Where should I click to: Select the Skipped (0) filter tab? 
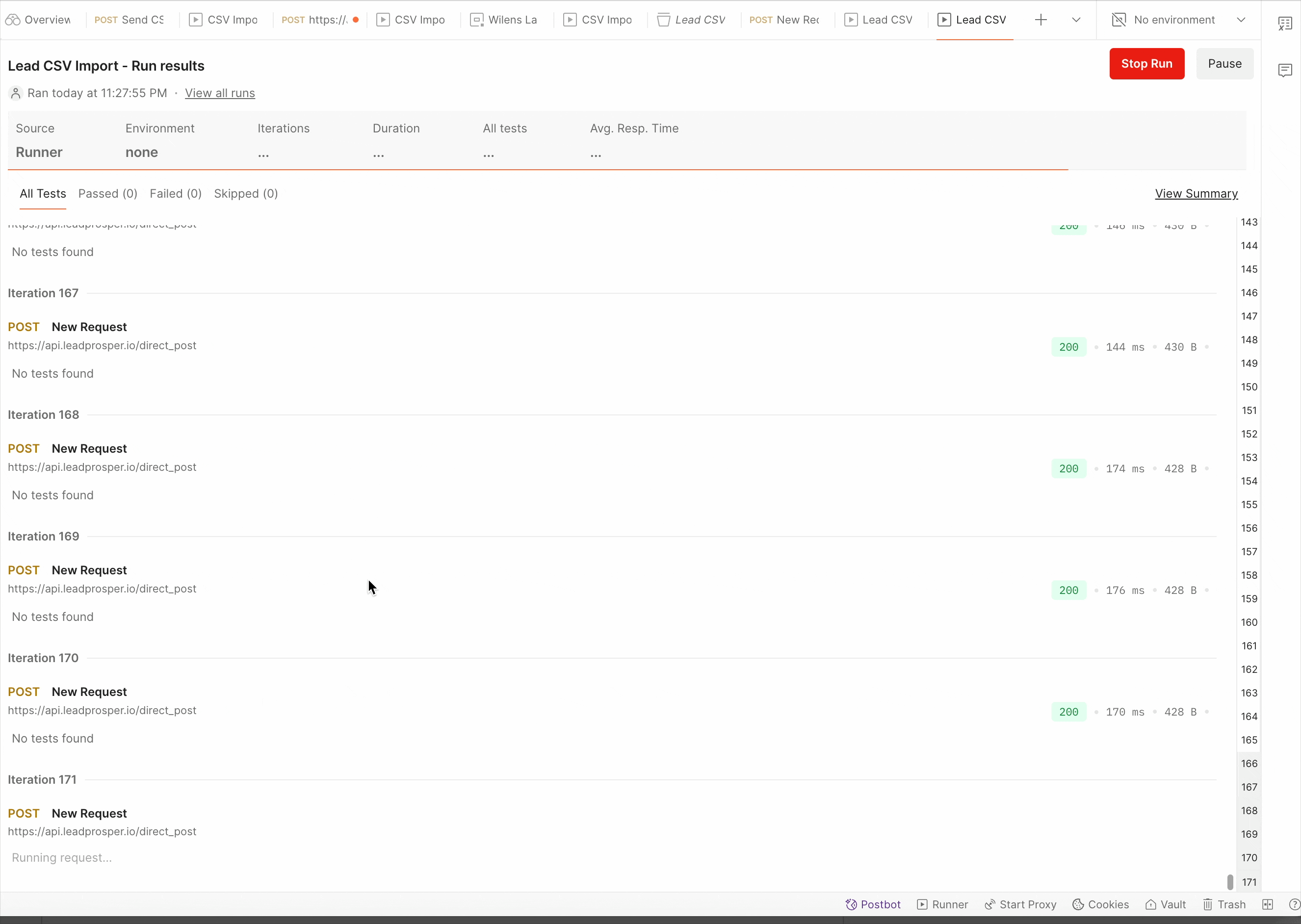pyautogui.click(x=246, y=193)
